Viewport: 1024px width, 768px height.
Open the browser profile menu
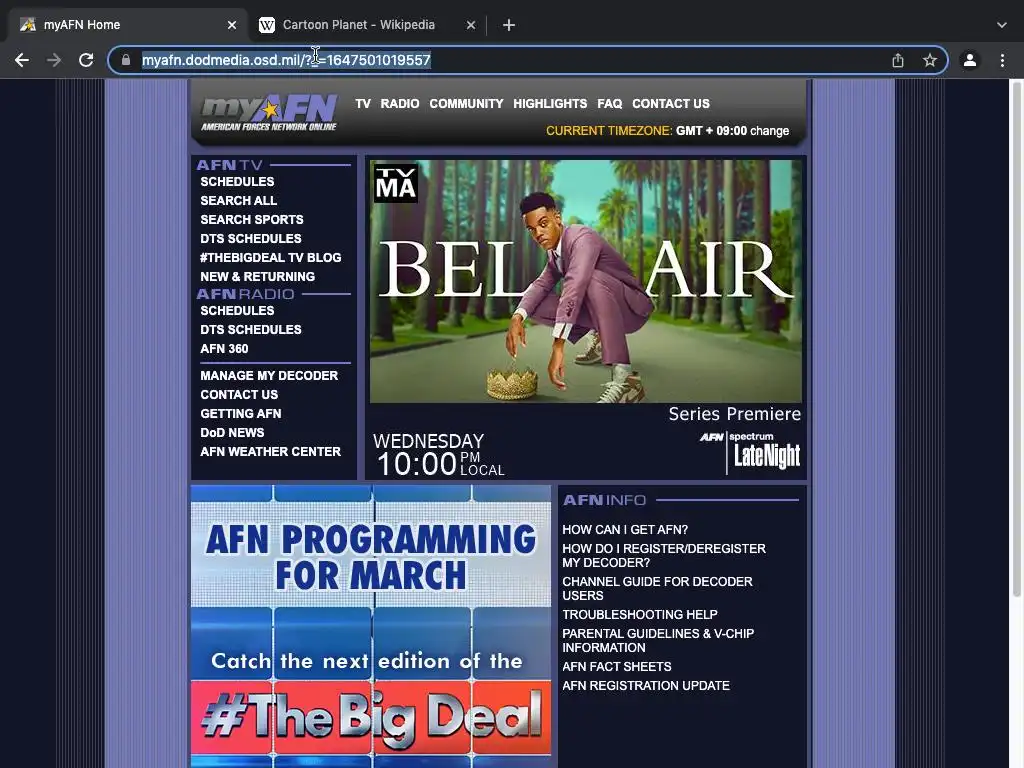click(970, 60)
